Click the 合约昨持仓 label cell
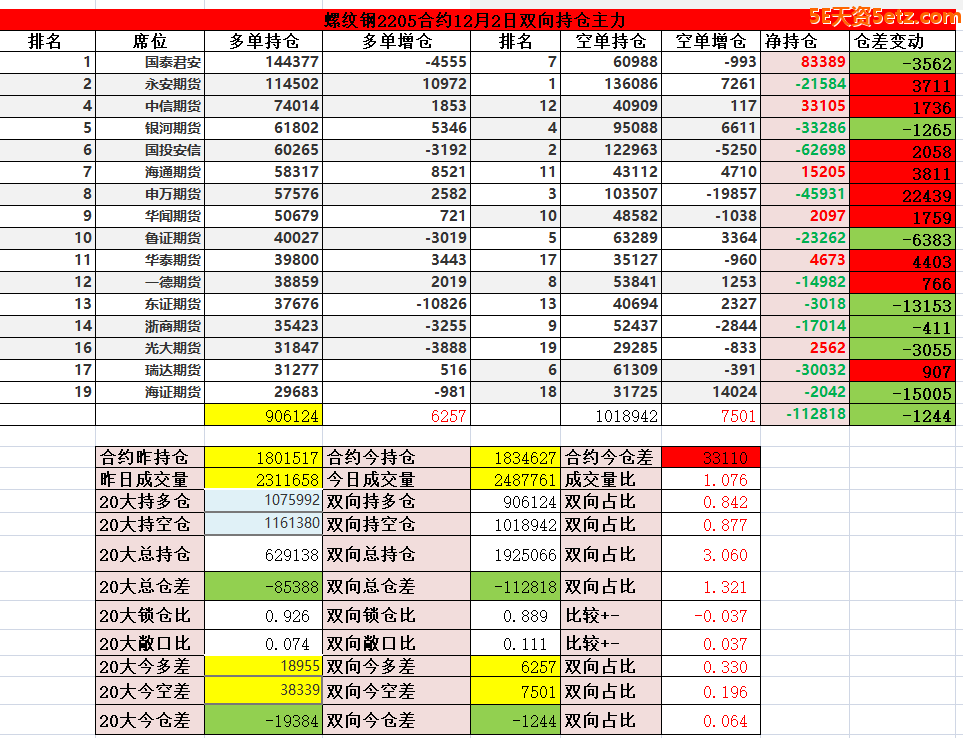Screen dimensions: 963x738 point(150,457)
